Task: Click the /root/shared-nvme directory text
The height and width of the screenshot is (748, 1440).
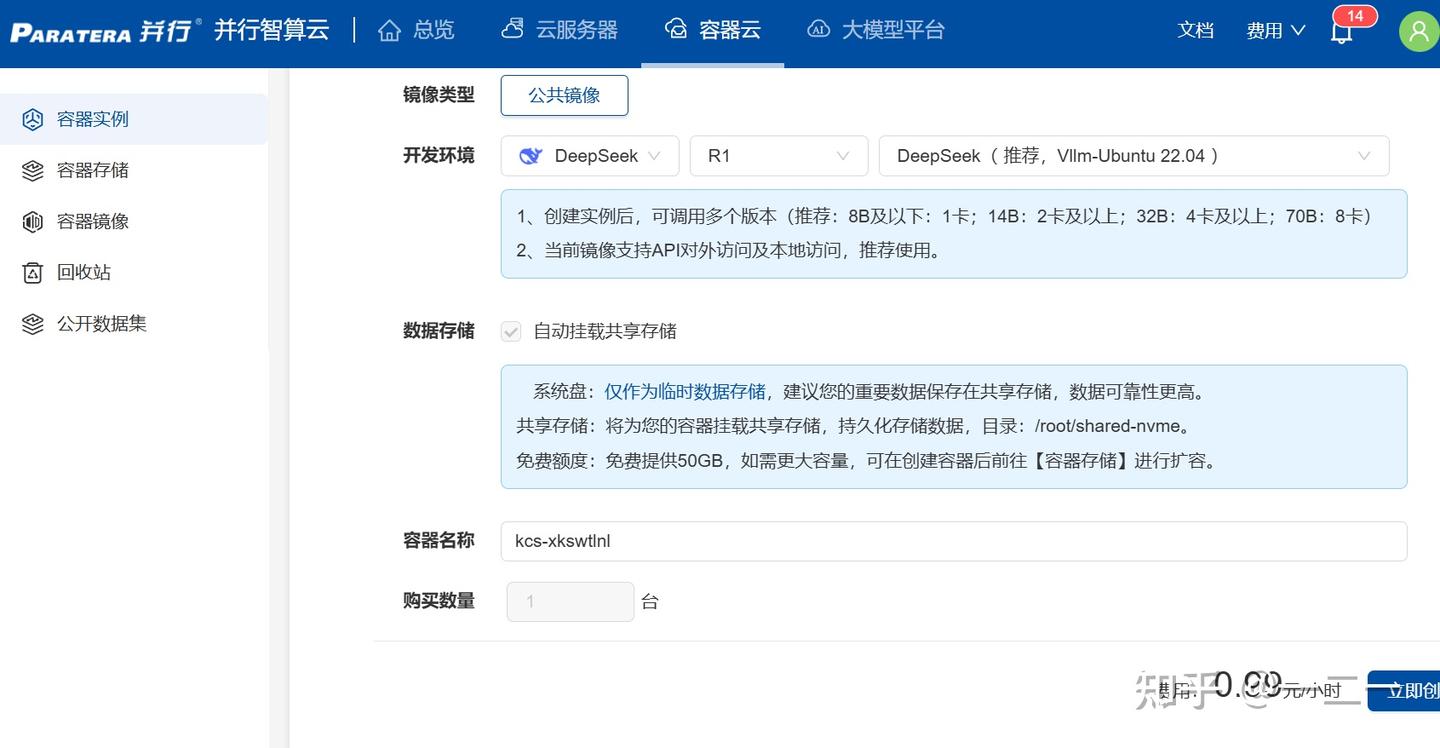Action: point(1108,426)
